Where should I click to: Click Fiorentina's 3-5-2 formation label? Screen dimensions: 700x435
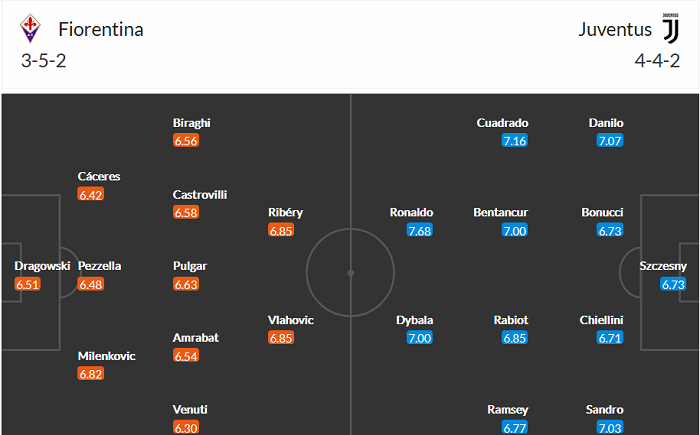43,60
